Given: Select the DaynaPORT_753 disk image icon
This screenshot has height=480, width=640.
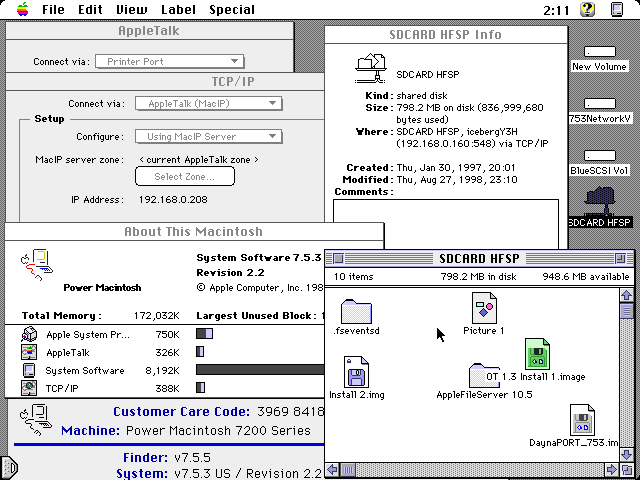Looking at the screenshot, I should coord(583,420).
